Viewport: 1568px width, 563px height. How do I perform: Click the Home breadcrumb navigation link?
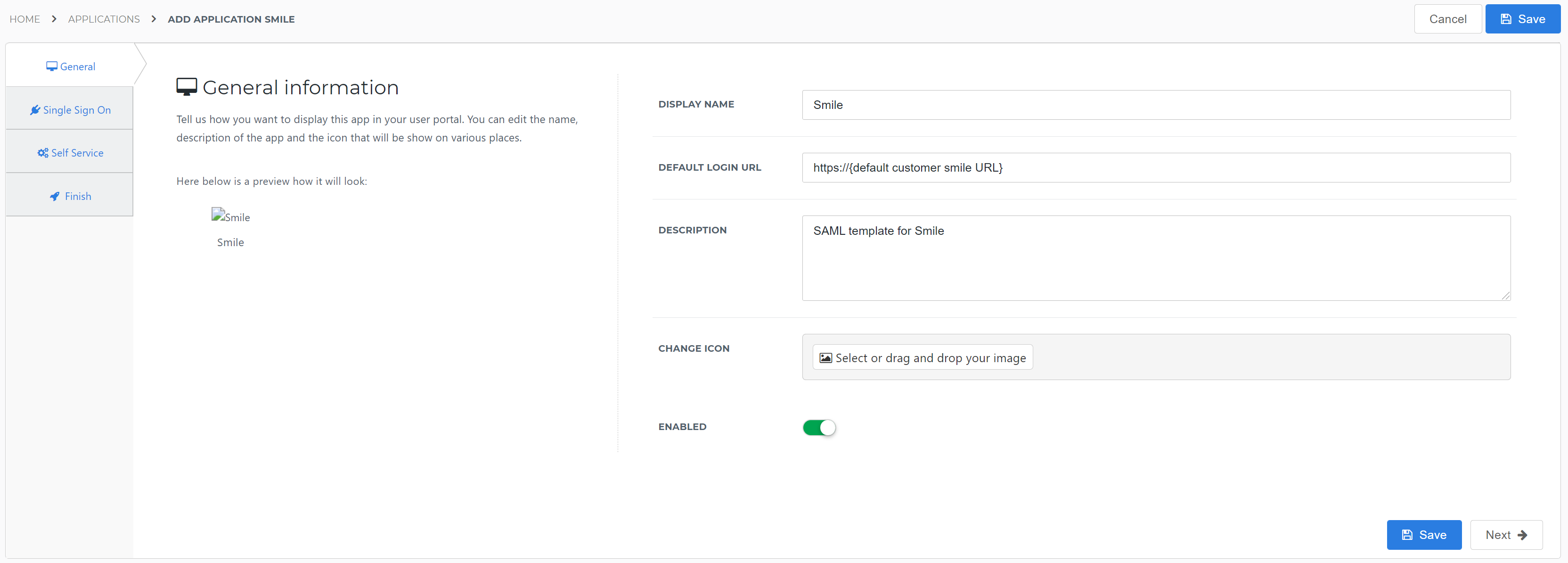click(x=25, y=19)
